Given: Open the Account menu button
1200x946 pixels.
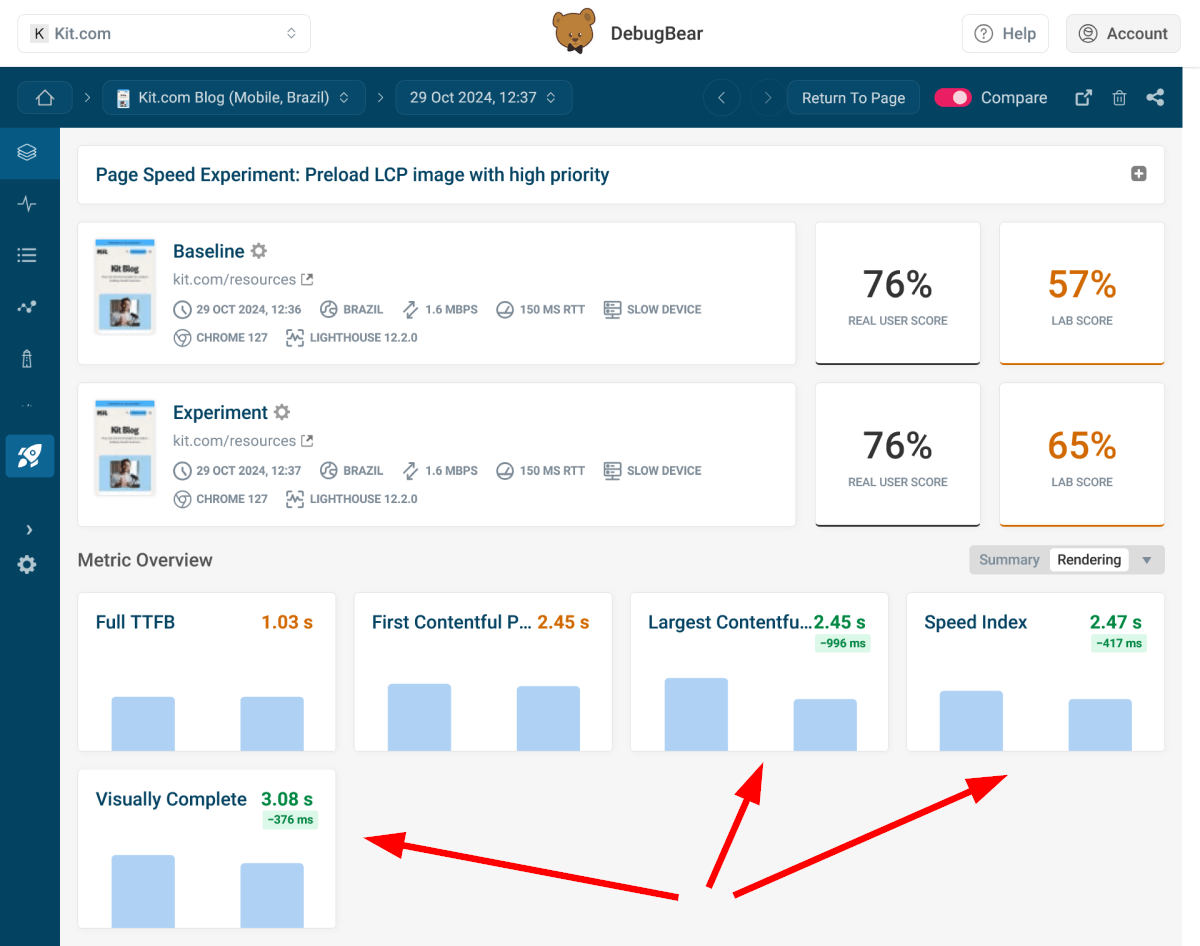Looking at the screenshot, I should (1123, 33).
